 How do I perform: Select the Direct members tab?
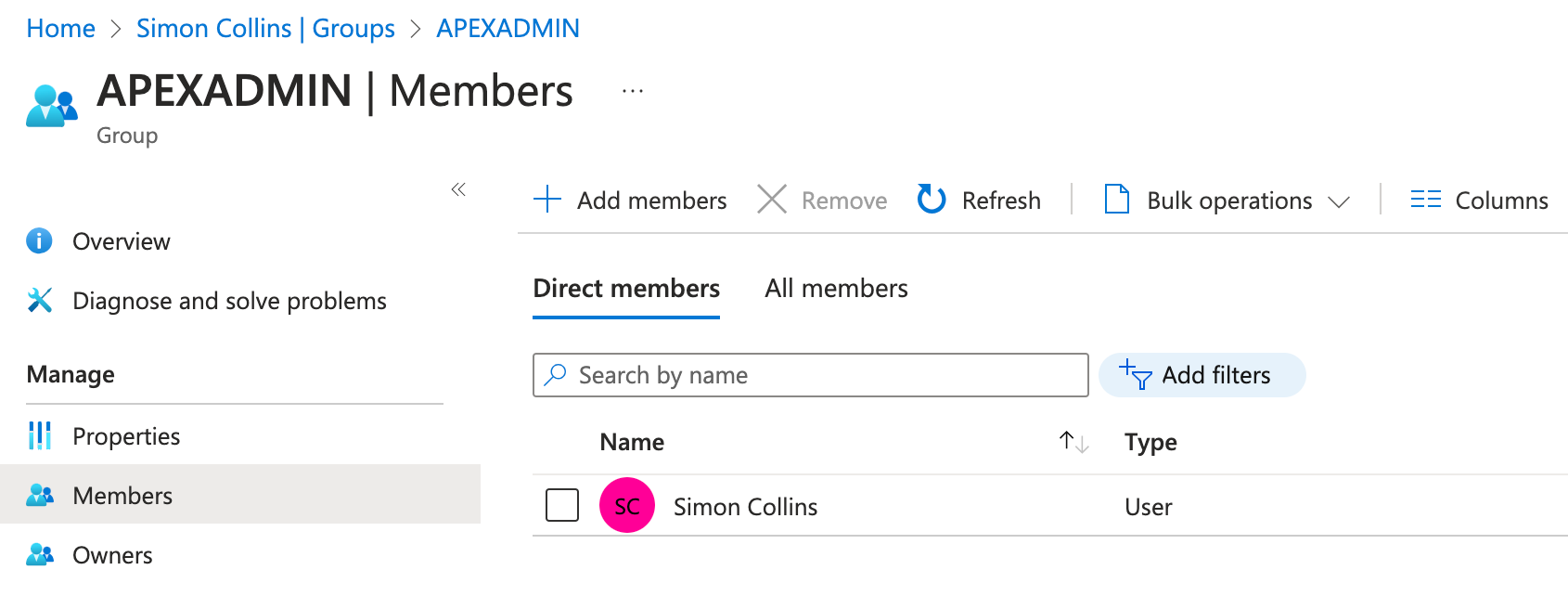click(x=626, y=288)
